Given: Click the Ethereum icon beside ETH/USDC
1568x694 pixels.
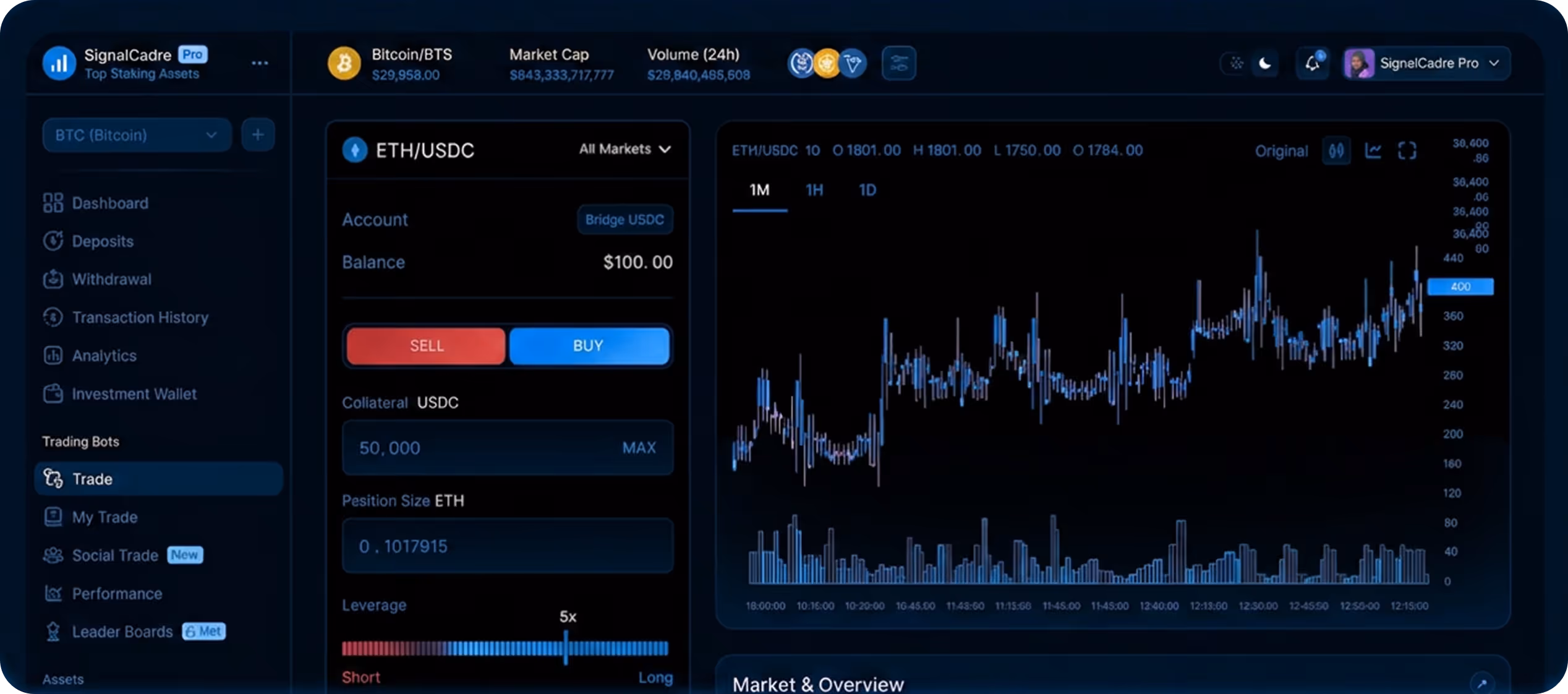Looking at the screenshot, I should point(355,150).
